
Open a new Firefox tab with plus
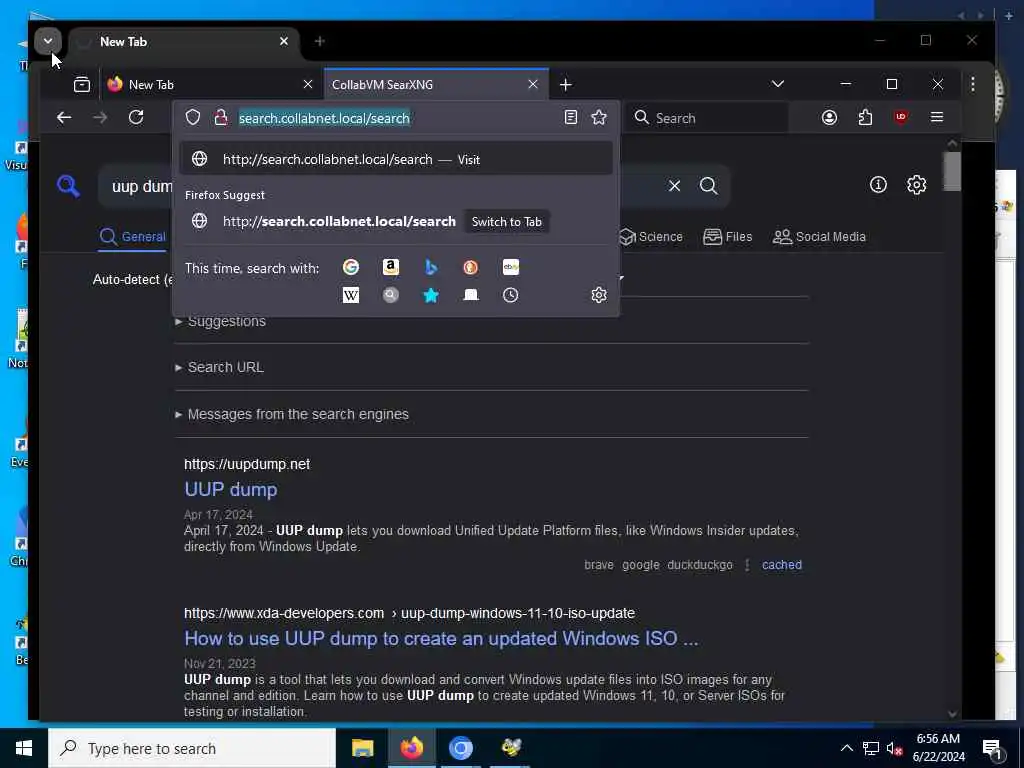point(566,85)
